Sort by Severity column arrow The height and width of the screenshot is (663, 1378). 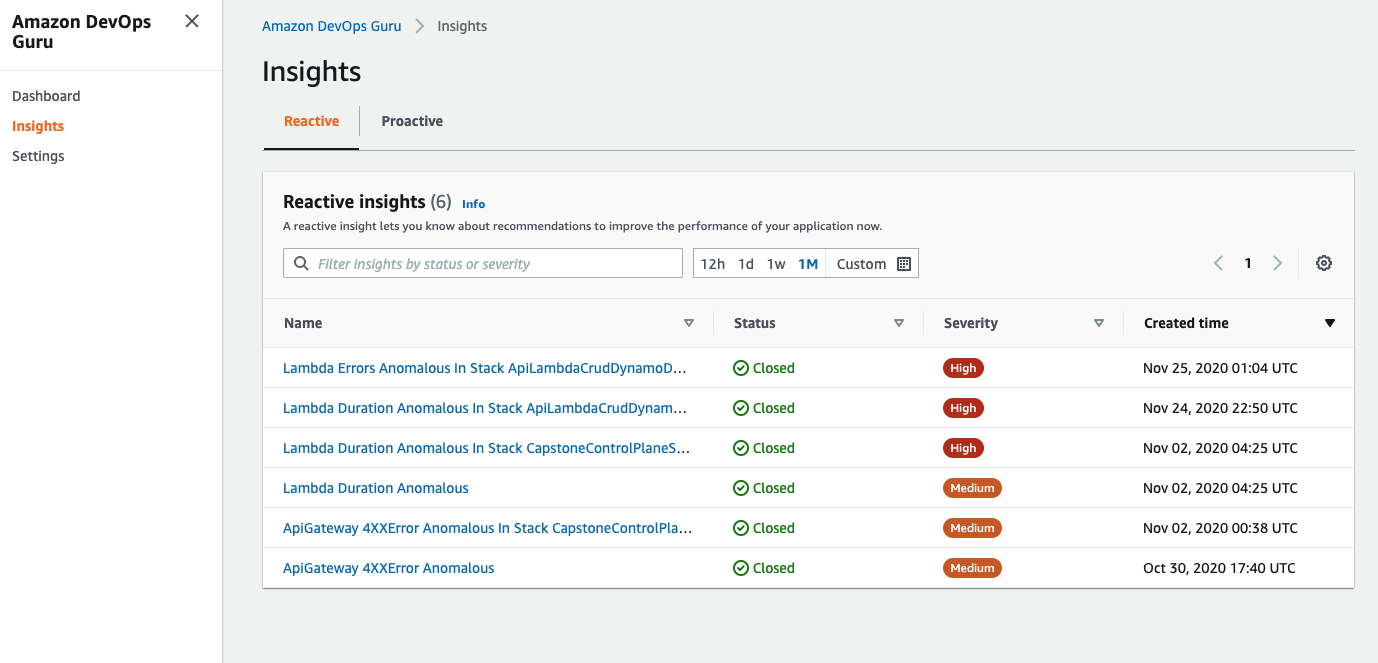click(x=1098, y=323)
